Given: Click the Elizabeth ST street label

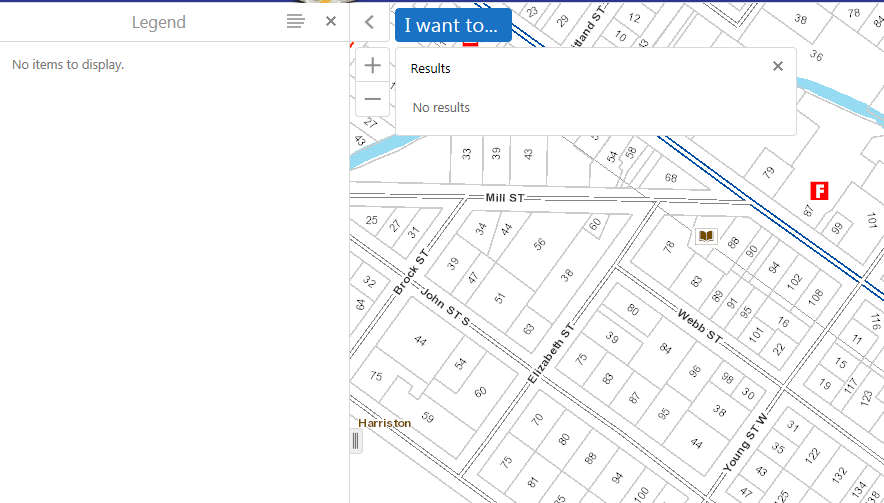Looking at the screenshot, I should 550,354.
